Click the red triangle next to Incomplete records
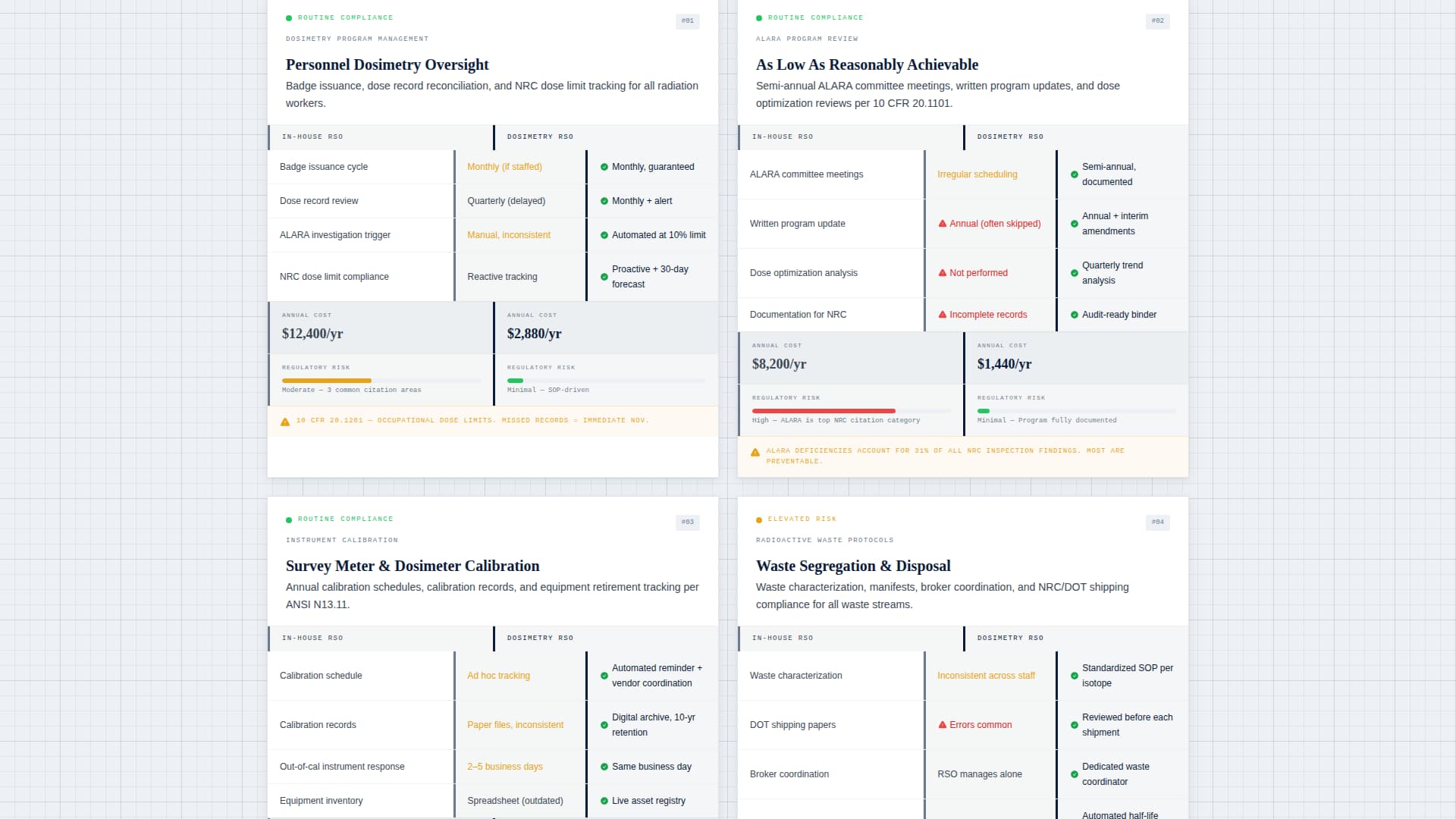1456x819 pixels. tap(943, 315)
